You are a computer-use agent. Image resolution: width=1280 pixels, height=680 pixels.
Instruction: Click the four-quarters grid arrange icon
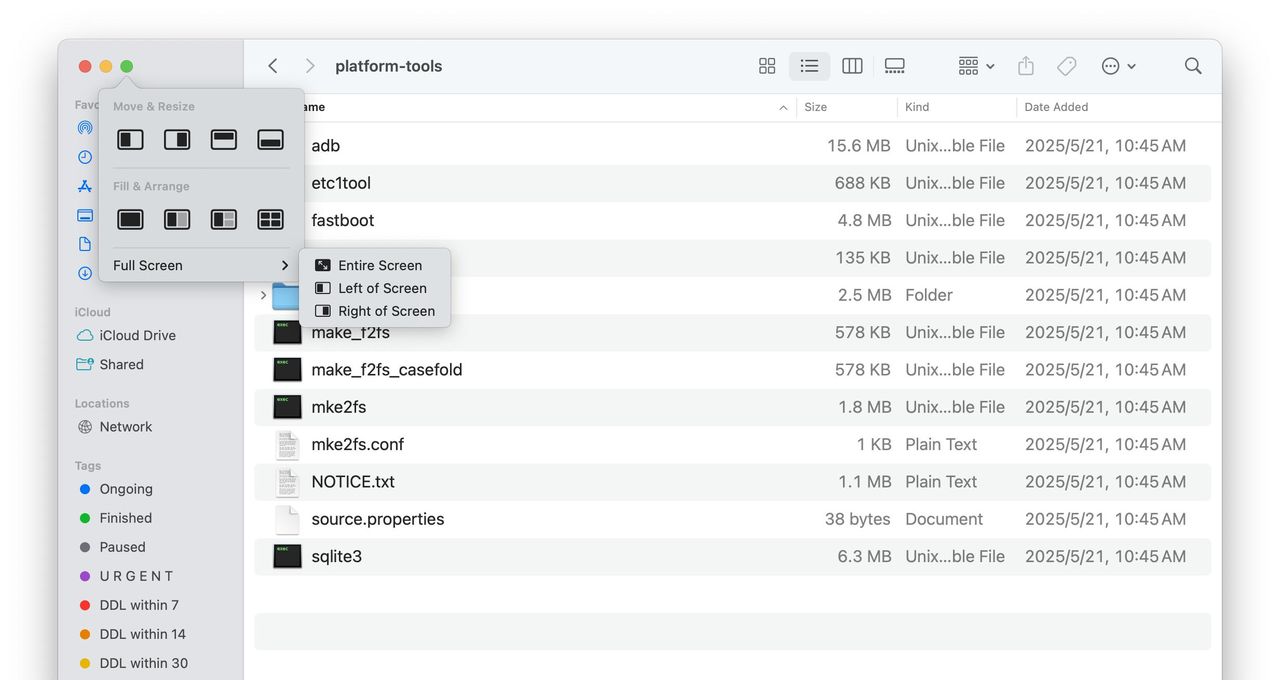(270, 220)
